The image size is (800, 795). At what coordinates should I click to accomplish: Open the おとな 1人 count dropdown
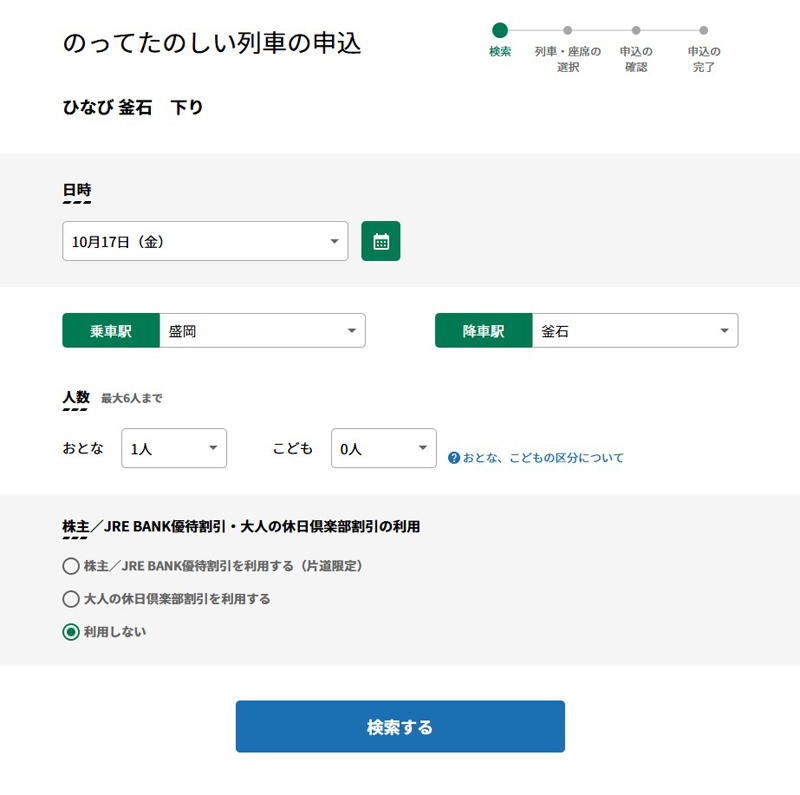174,449
